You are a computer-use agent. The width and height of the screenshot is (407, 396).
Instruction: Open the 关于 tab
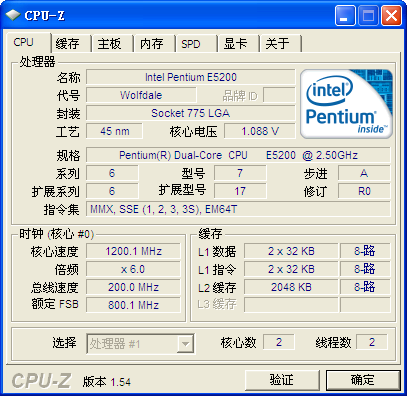click(279, 44)
